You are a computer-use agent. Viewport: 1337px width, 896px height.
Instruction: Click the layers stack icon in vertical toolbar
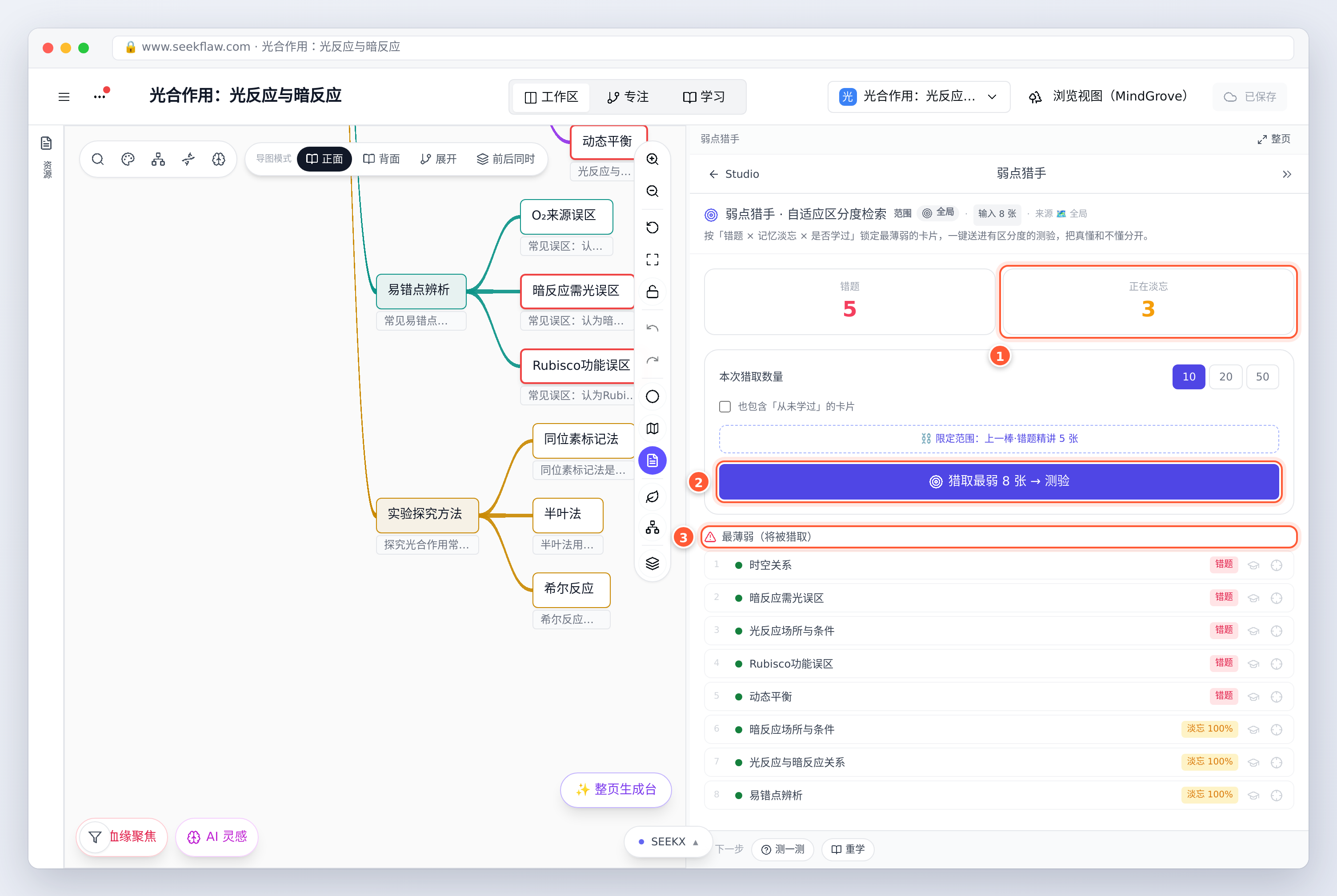[x=652, y=564]
